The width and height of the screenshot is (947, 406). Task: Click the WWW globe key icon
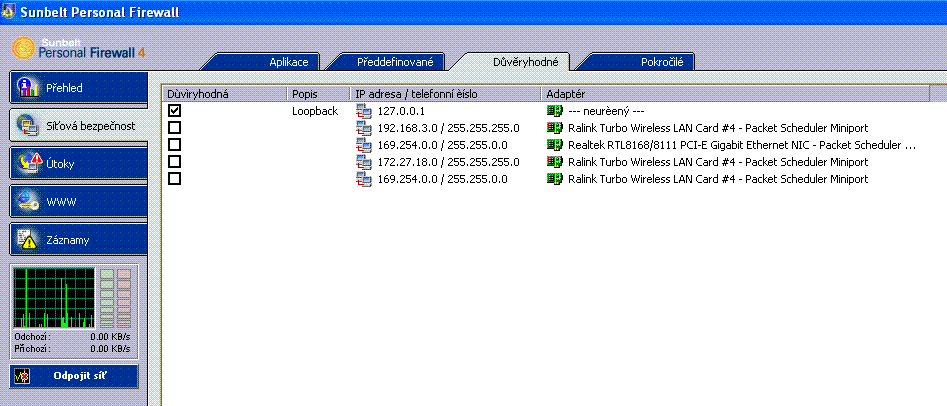28,202
